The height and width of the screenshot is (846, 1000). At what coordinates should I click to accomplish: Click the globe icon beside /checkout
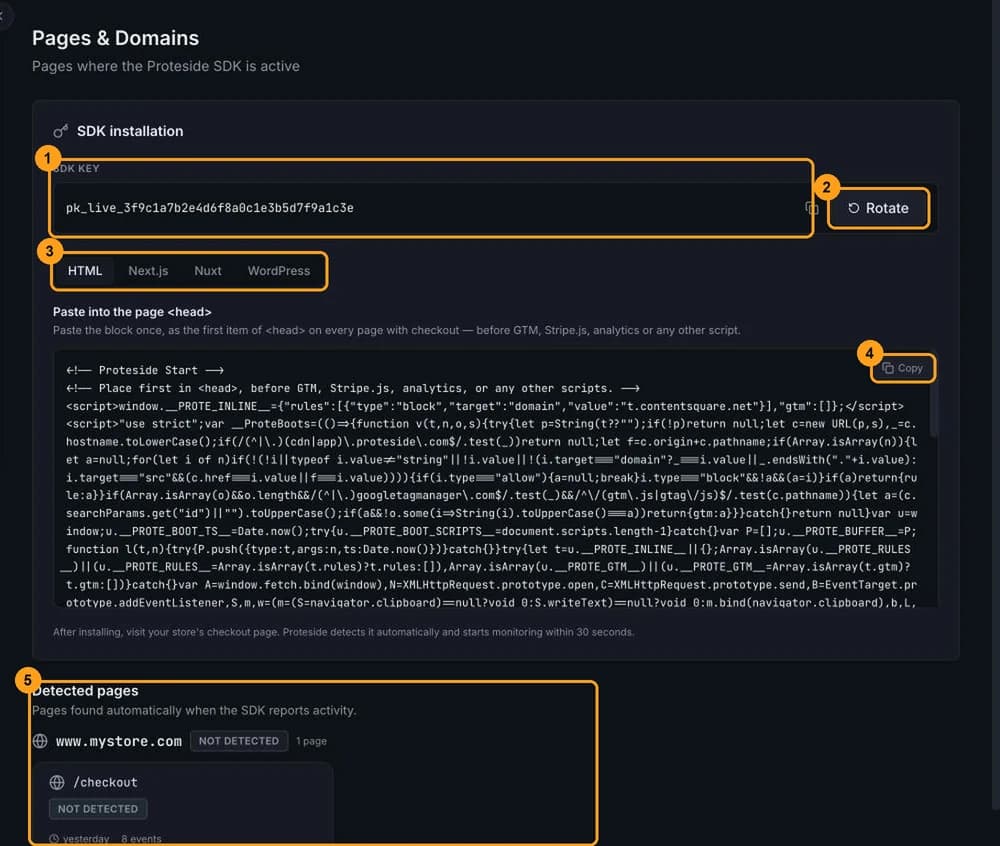pos(57,782)
